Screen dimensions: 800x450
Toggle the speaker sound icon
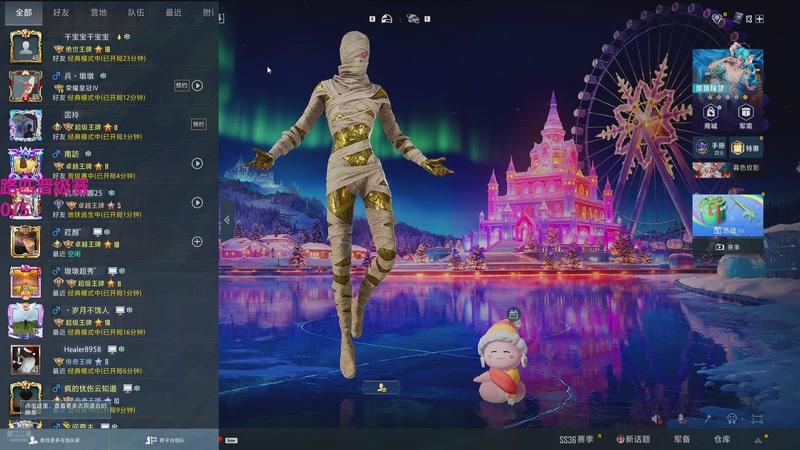tap(657, 419)
